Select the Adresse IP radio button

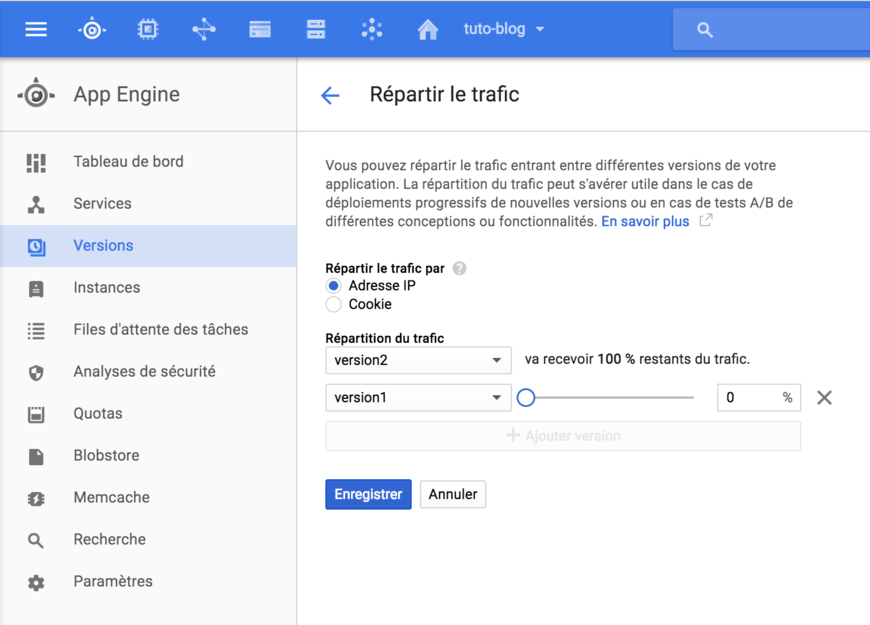(332, 285)
